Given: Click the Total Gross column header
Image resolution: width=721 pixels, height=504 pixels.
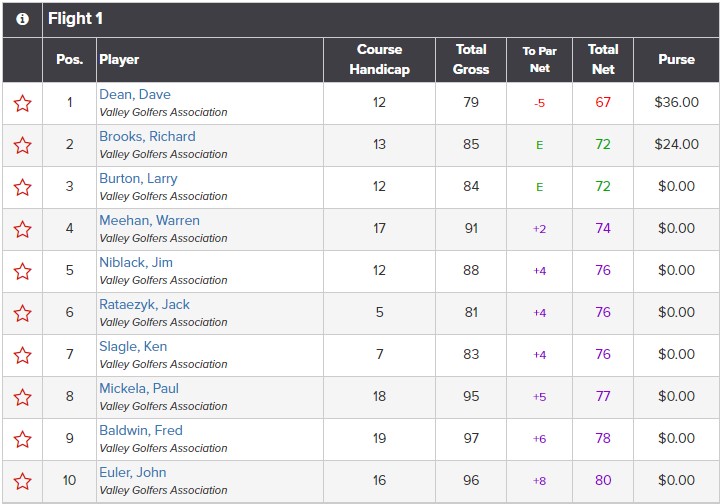Looking at the screenshot, I should pos(471,59).
